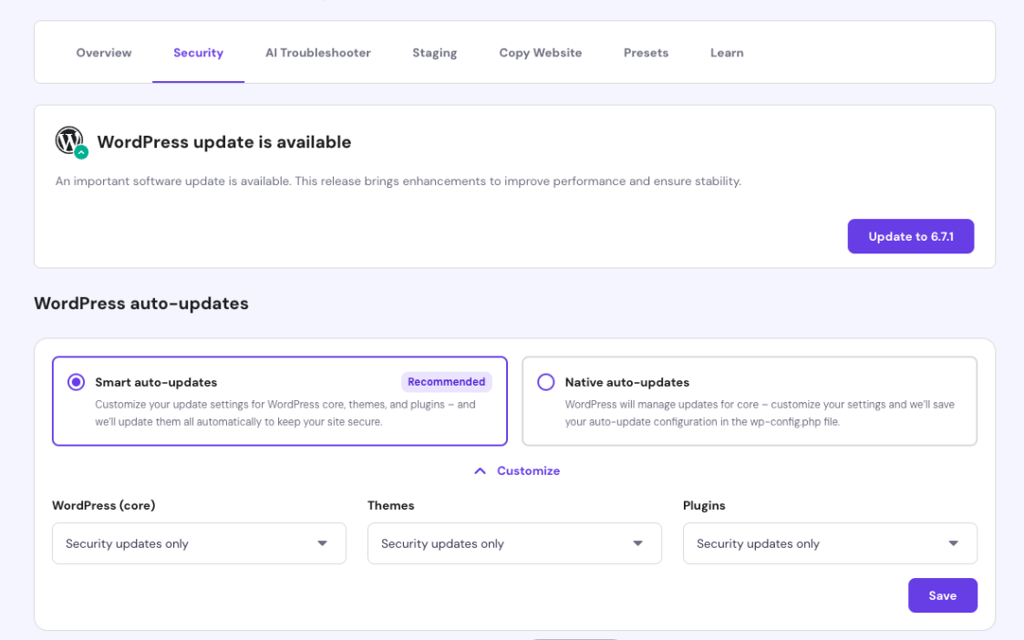Save the auto-update settings
1024x640 pixels.
click(942, 596)
